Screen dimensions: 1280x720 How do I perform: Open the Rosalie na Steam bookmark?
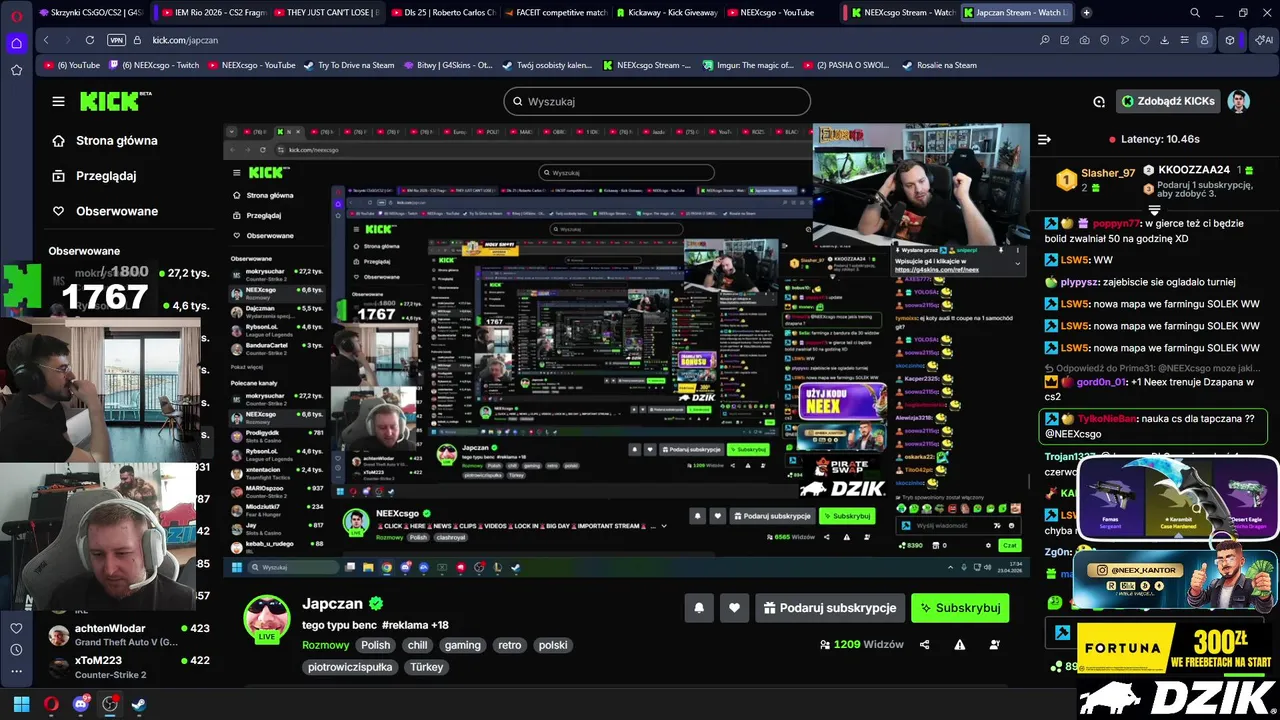click(x=938, y=65)
